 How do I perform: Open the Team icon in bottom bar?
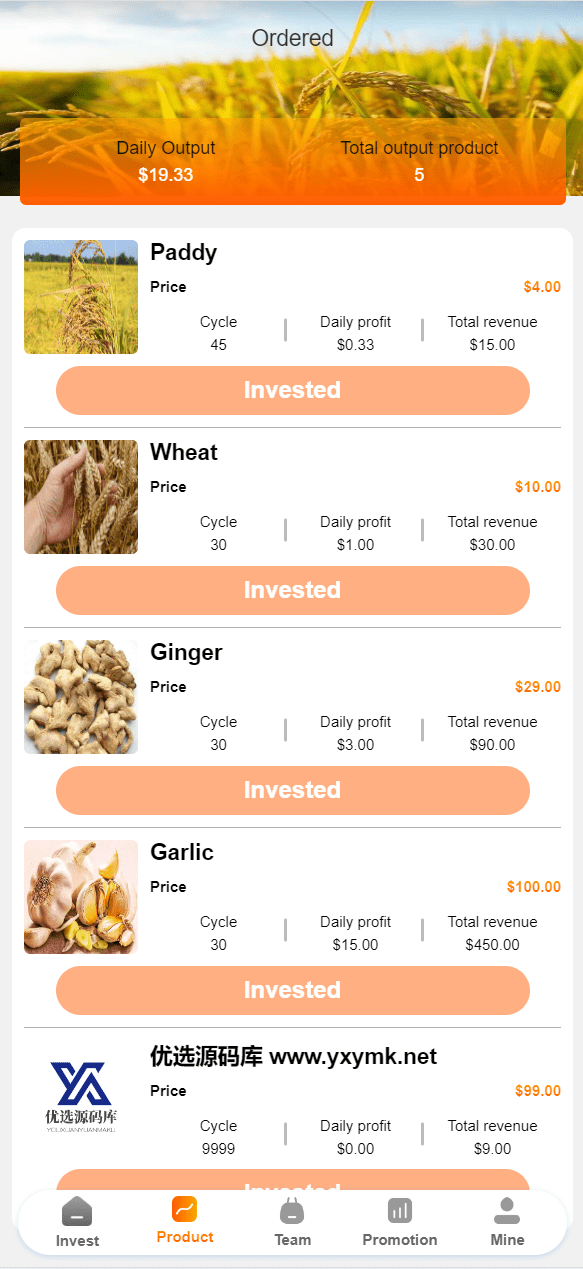pos(292,1211)
